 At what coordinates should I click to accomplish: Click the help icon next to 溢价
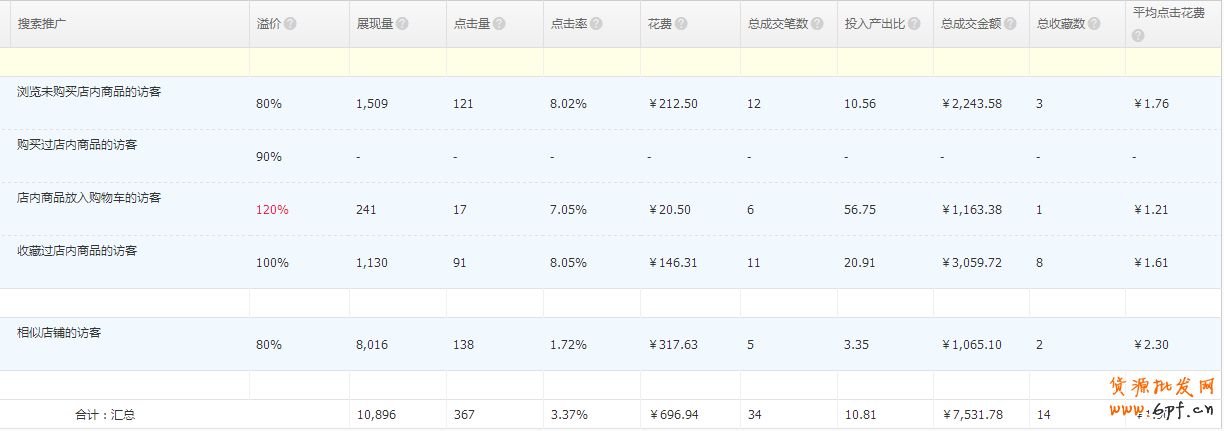pos(290,24)
